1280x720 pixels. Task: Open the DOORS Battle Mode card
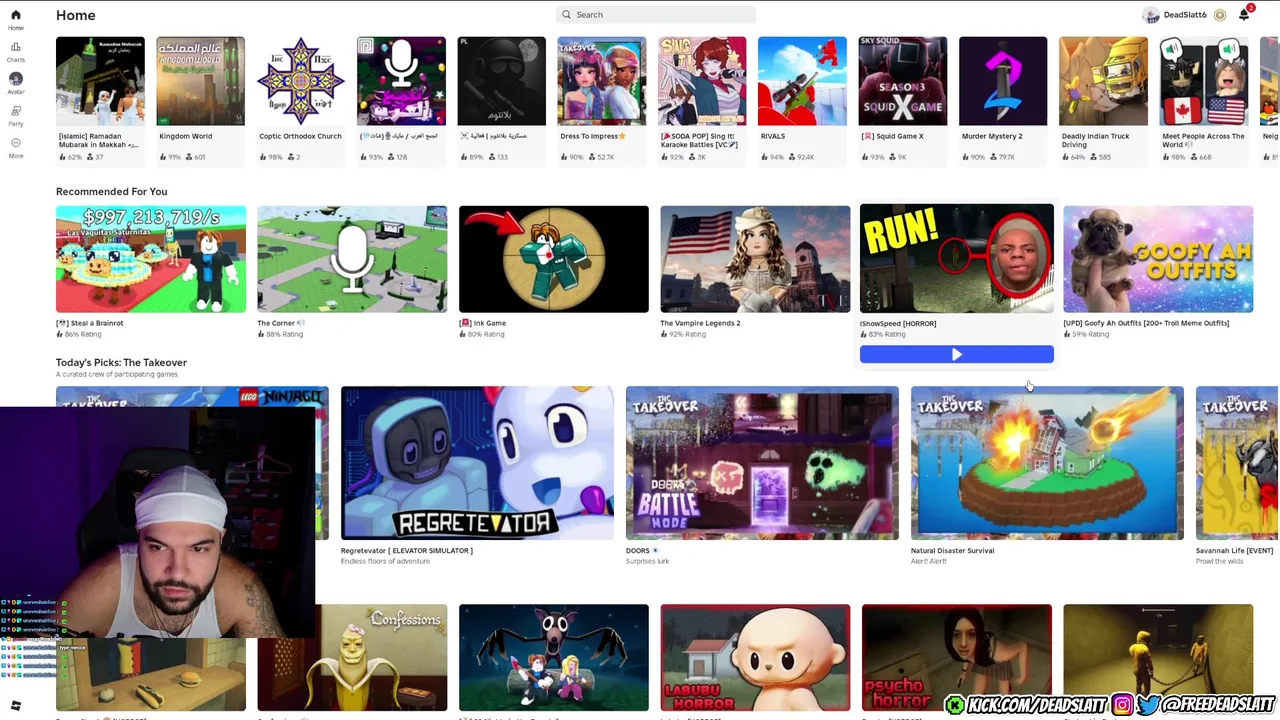762,463
